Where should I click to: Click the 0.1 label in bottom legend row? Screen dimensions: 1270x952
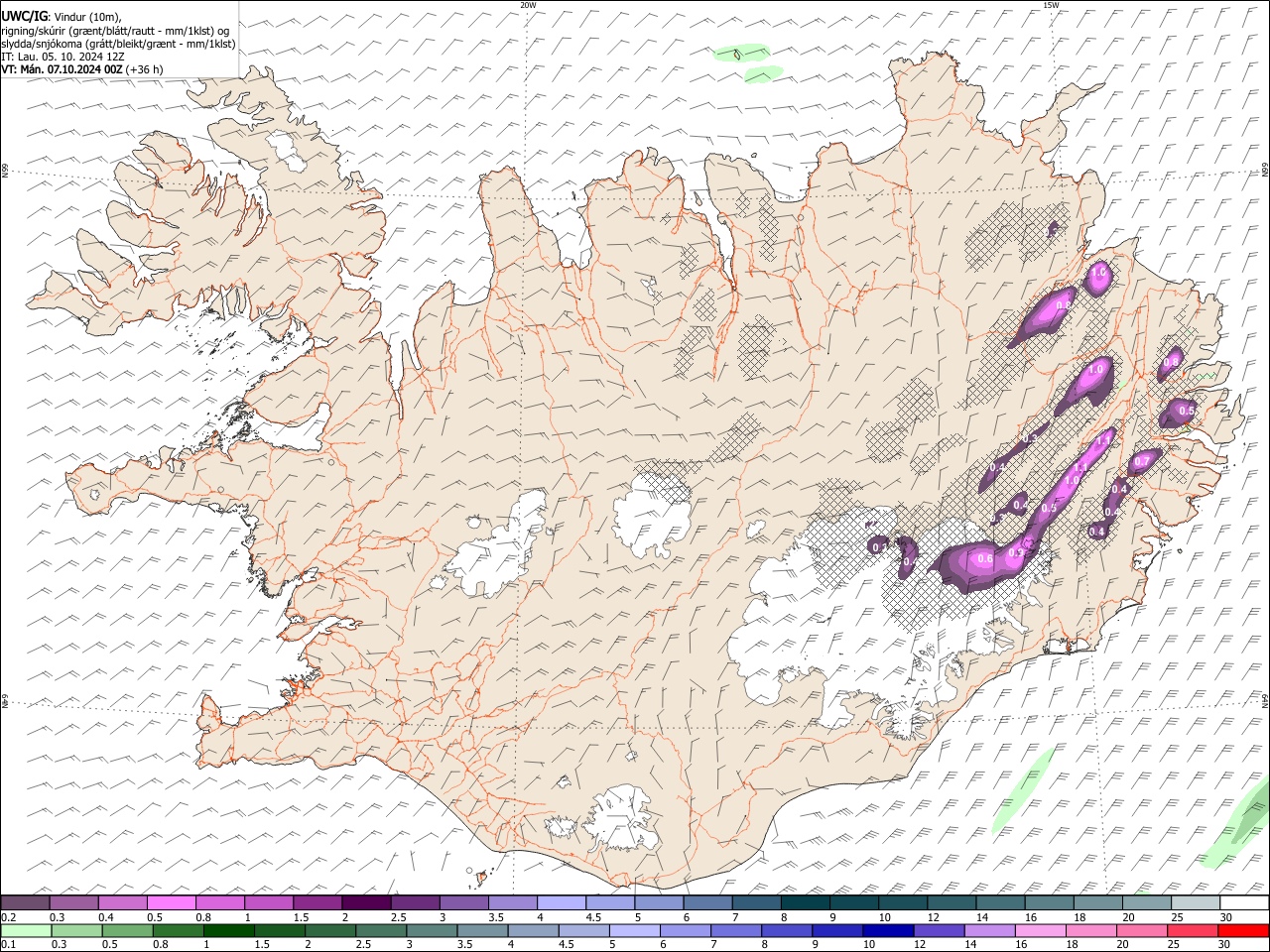pos(9,944)
